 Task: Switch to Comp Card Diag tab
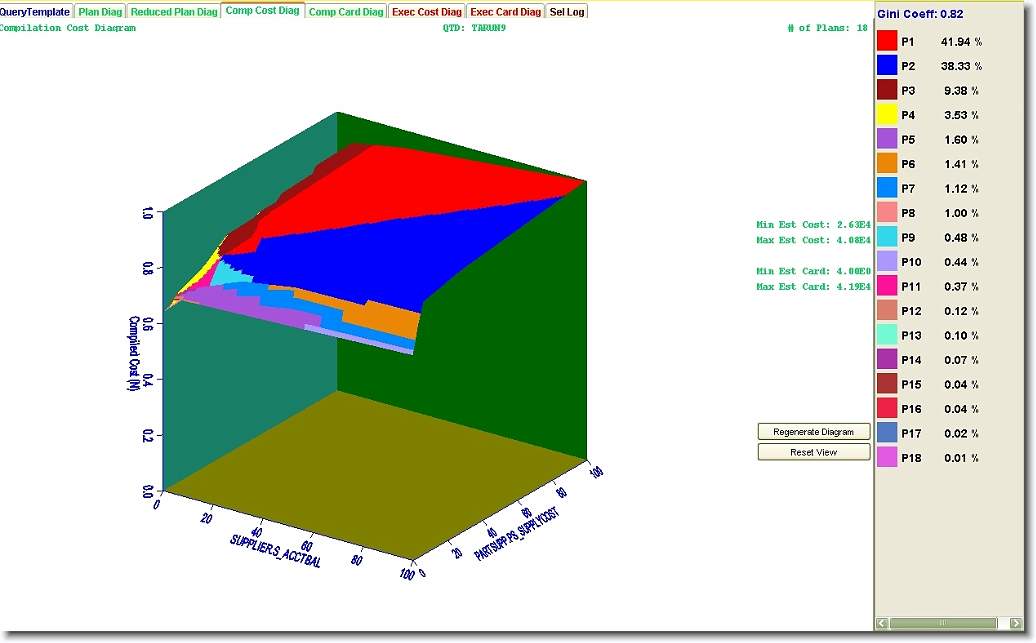point(346,12)
